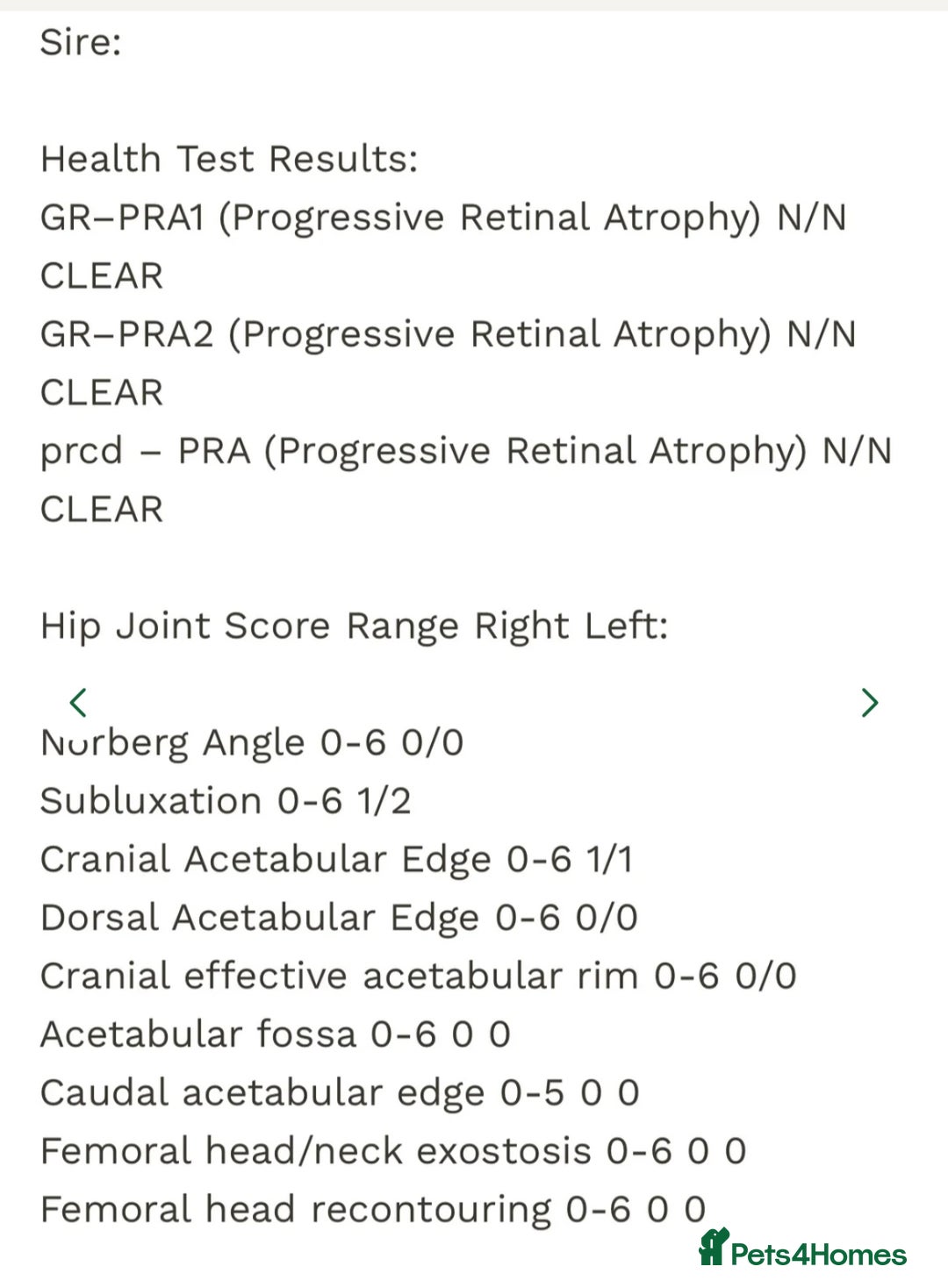Click the Cranial effective acetabular rim line

pos(419,976)
